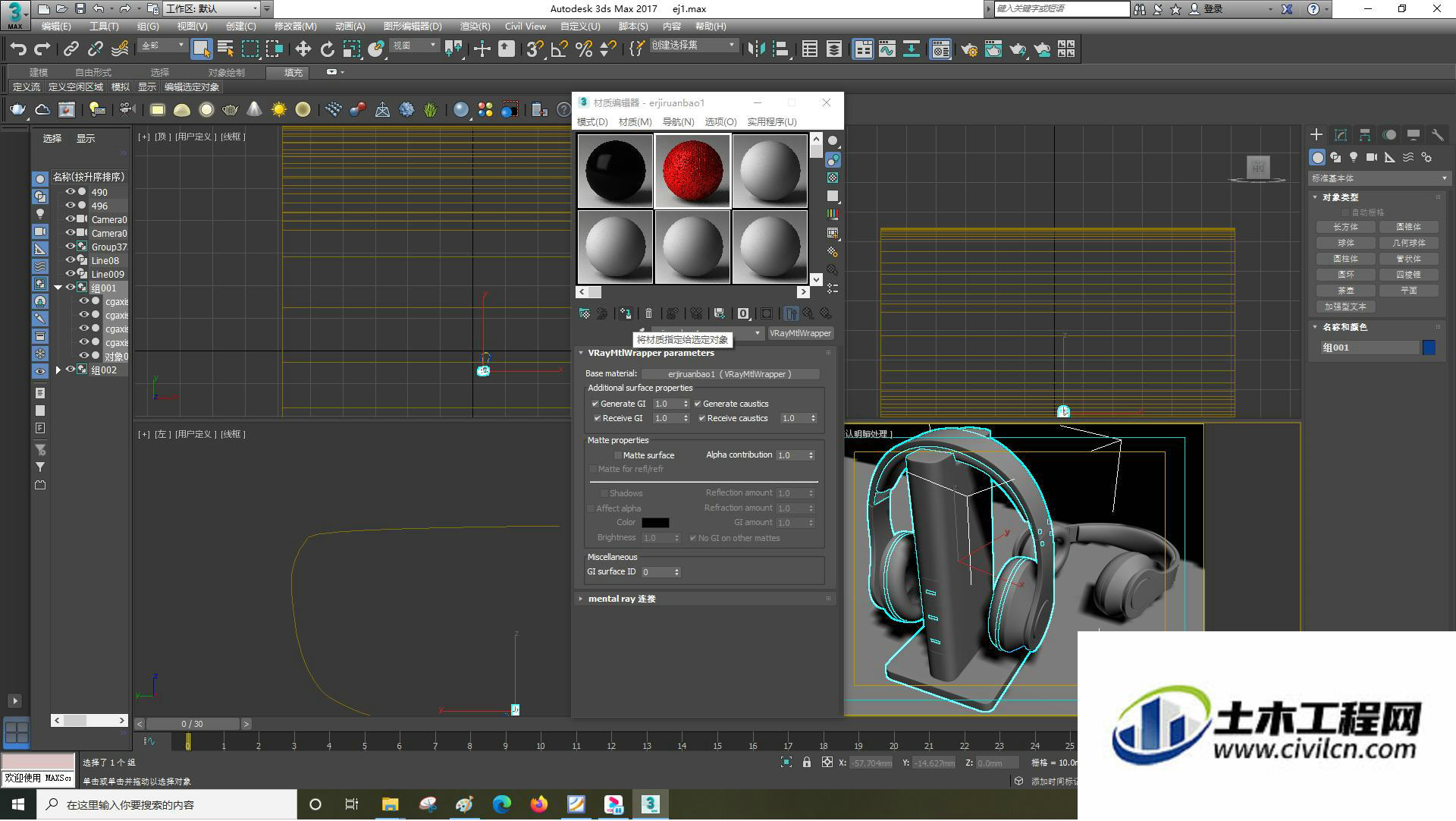The width and height of the screenshot is (1456, 821).
Task: Click Reset Map trash icon in Material Editor
Action: coord(648,313)
